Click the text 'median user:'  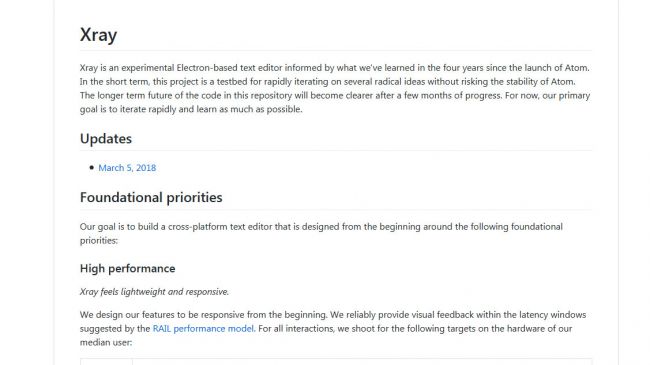click(x=106, y=342)
